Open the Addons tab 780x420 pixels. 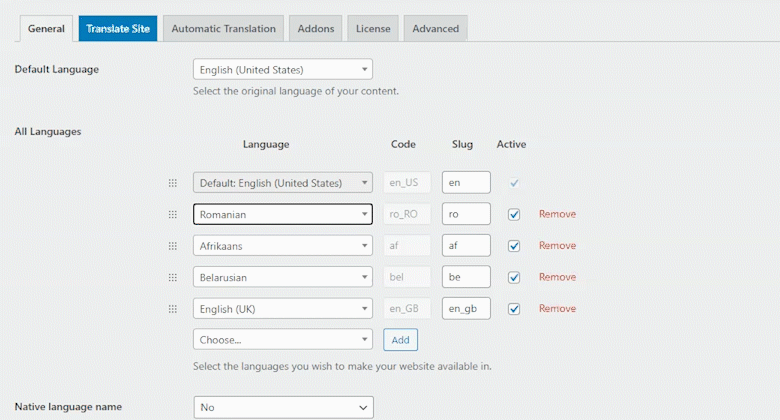pos(316,29)
